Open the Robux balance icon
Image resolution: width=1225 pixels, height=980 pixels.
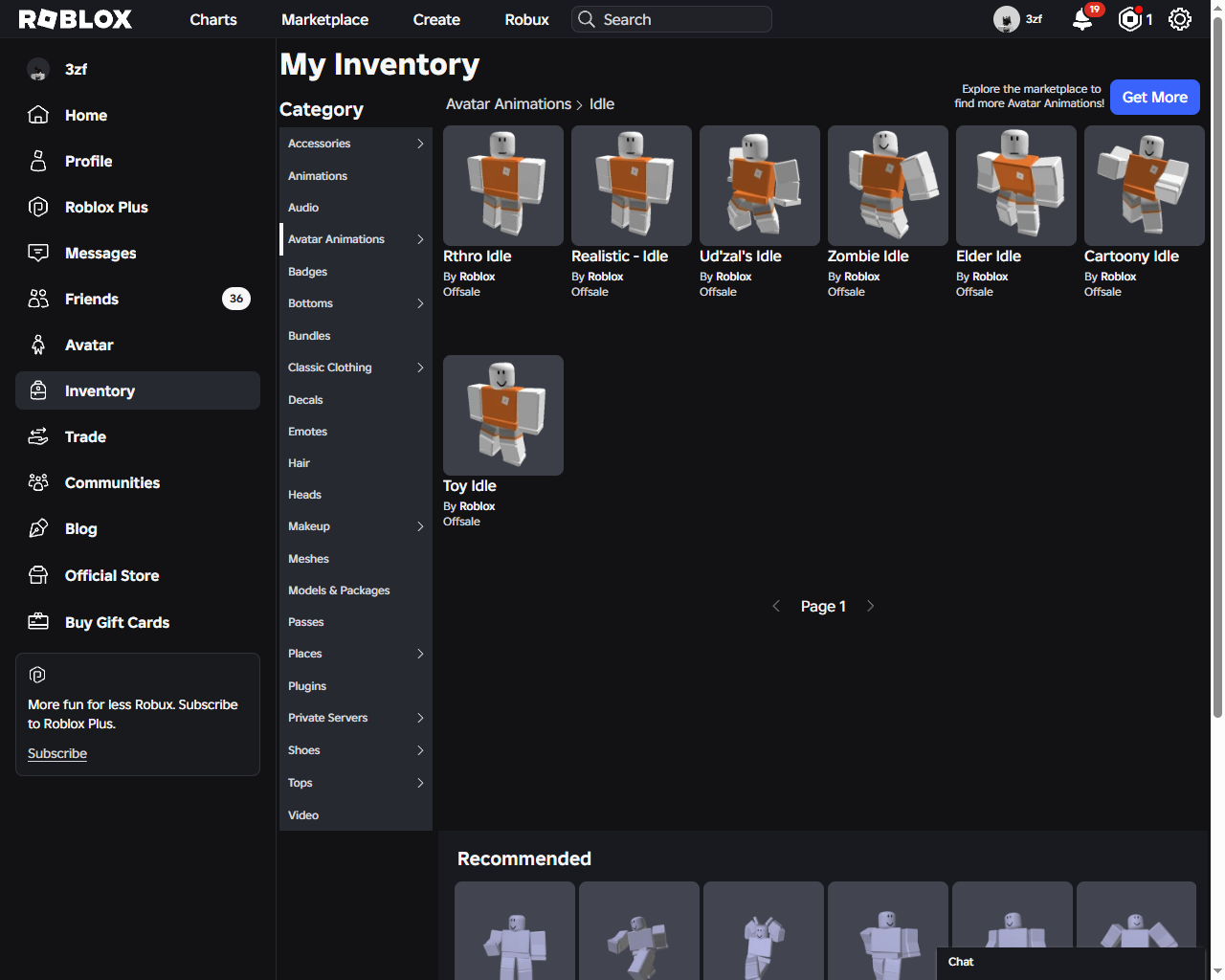click(1129, 19)
